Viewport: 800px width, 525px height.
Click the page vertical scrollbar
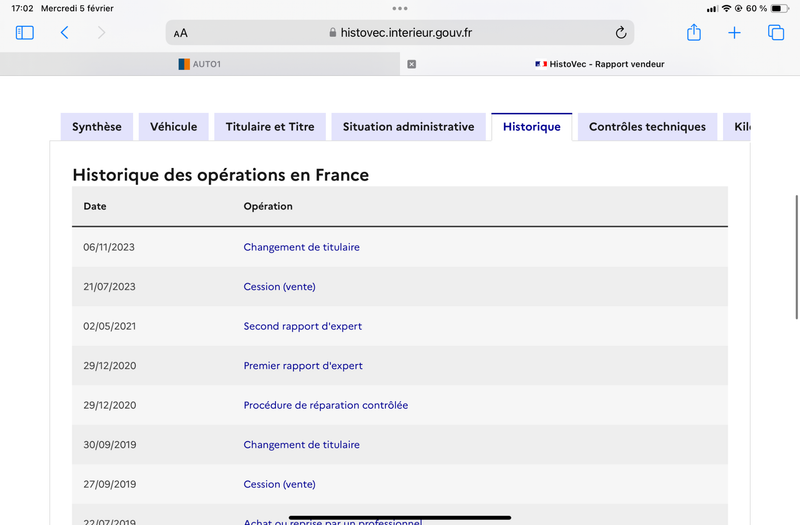[x=796, y=257]
